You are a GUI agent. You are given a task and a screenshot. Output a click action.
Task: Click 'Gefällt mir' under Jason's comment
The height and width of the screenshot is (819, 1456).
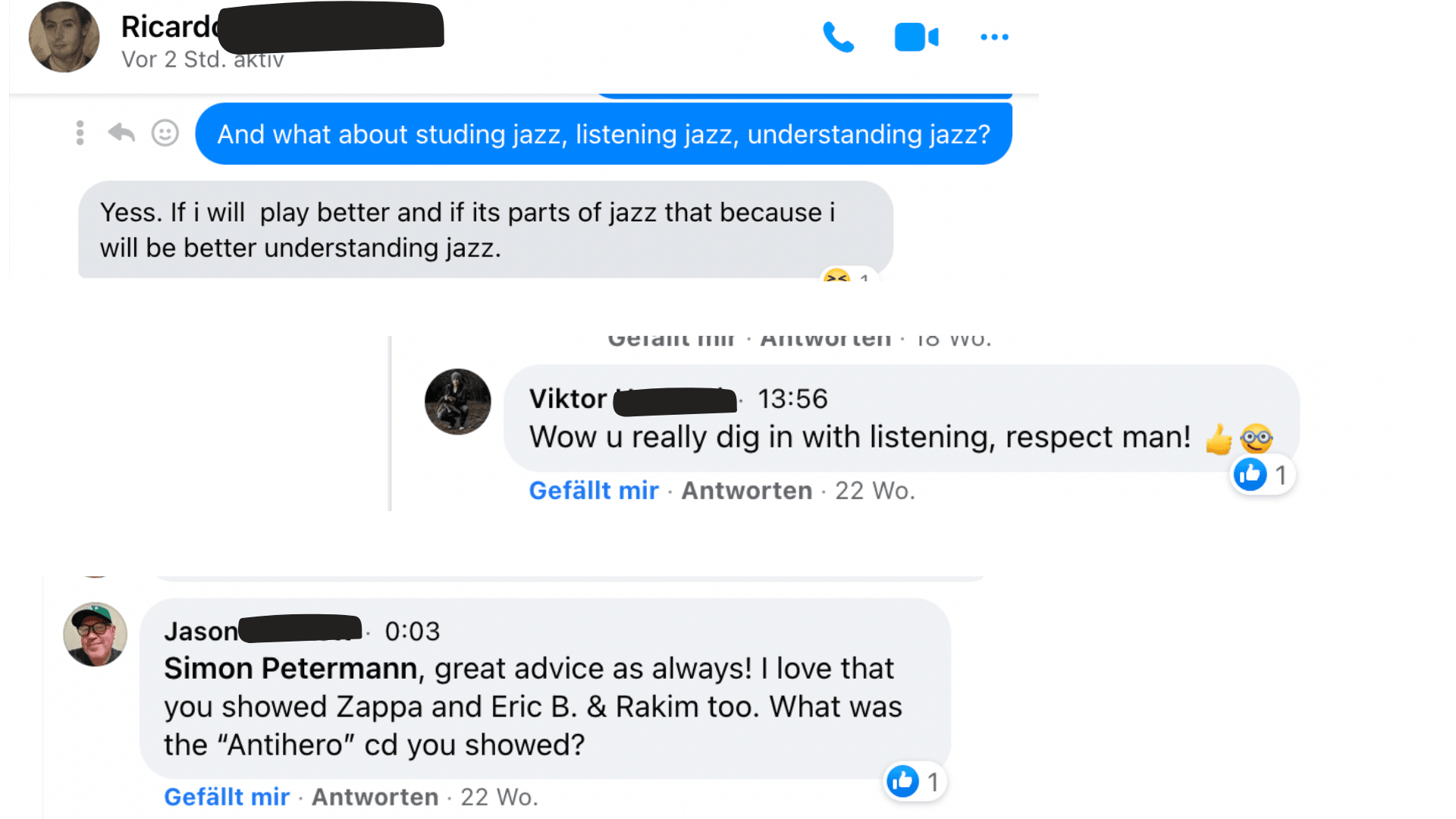[226, 797]
